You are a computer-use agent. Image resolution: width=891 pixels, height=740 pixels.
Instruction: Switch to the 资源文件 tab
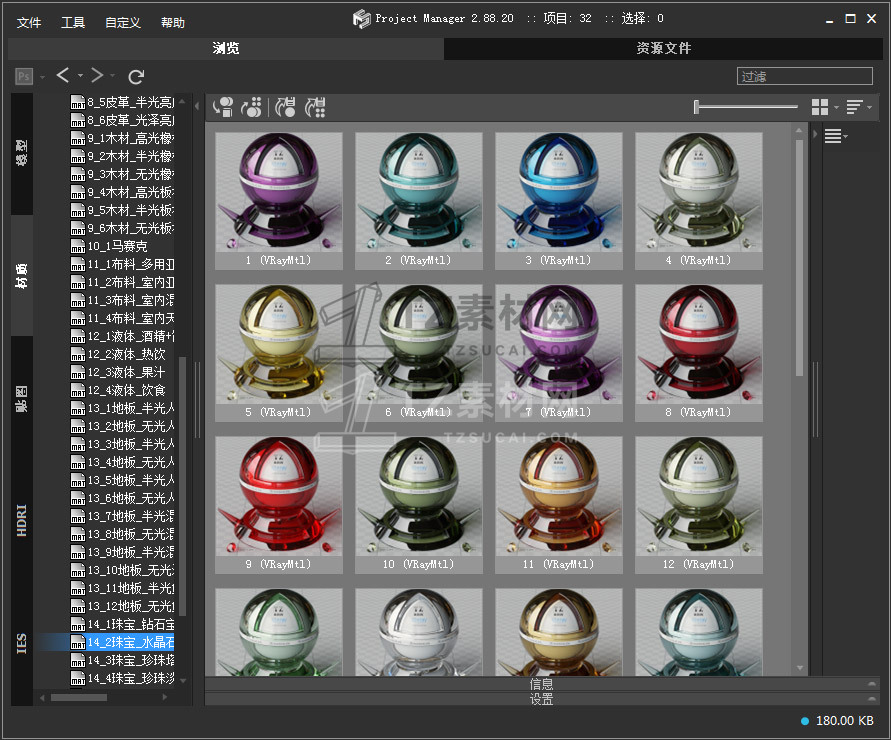[663, 48]
